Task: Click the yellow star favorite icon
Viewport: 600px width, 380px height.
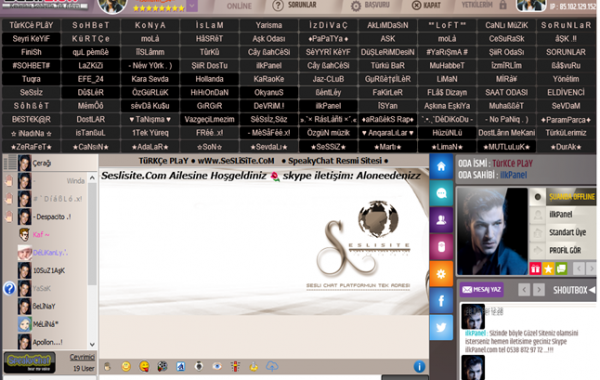Action: click(548, 269)
